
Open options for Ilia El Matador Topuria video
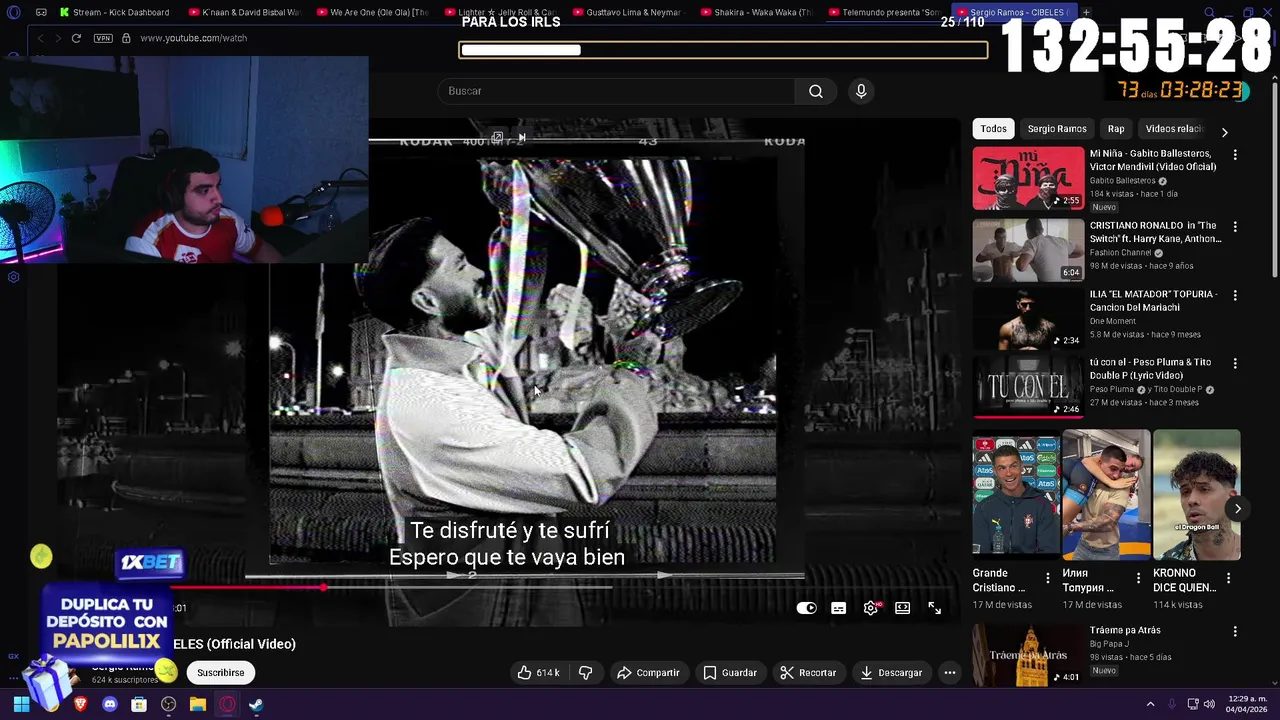click(x=1235, y=295)
